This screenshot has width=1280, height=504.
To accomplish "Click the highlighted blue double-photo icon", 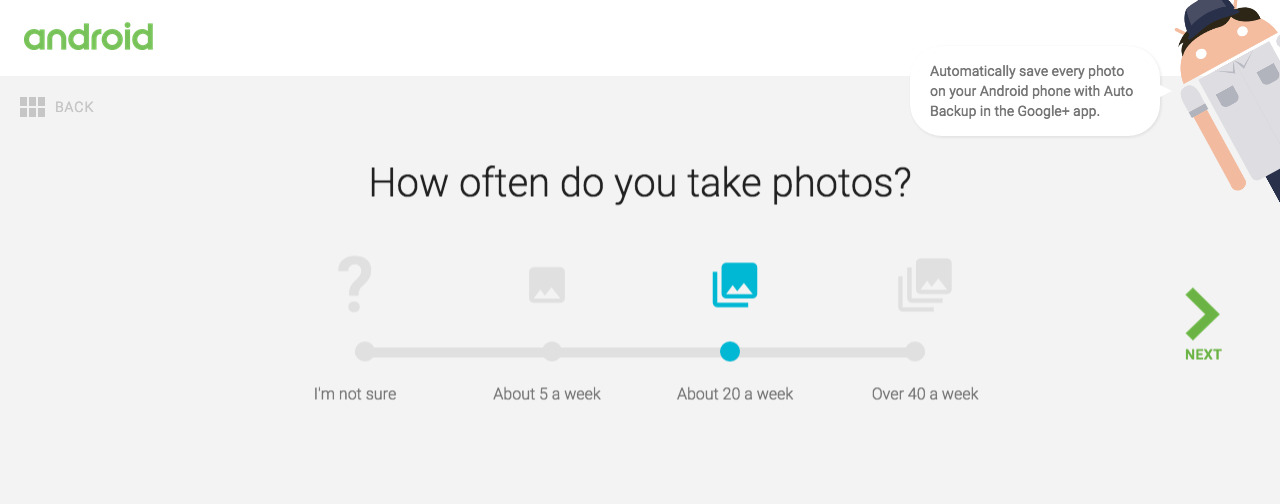I will coord(735,285).
